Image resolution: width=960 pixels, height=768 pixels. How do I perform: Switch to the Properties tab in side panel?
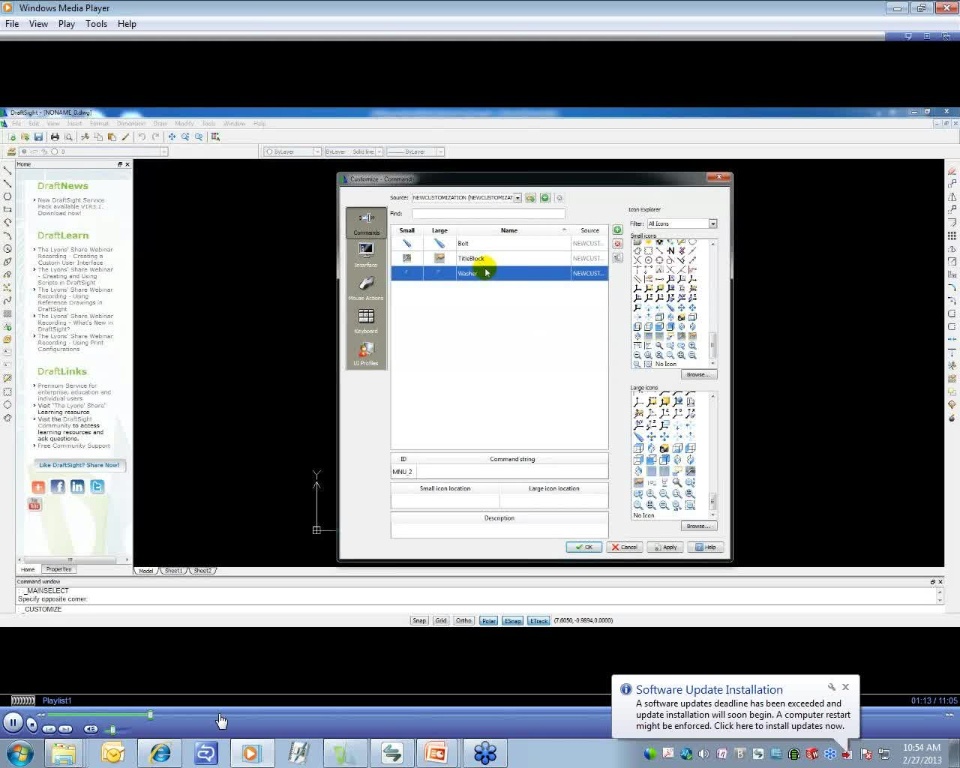point(58,569)
